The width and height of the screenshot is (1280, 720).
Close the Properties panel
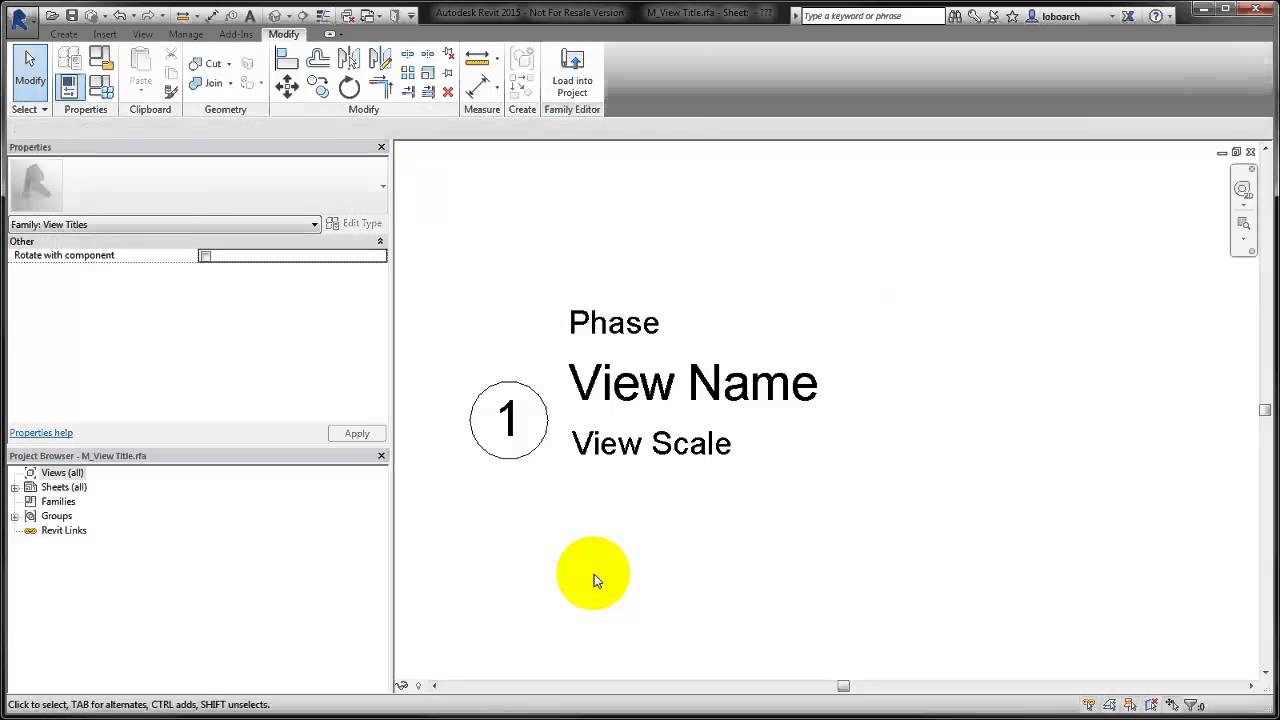pos(381,147)
